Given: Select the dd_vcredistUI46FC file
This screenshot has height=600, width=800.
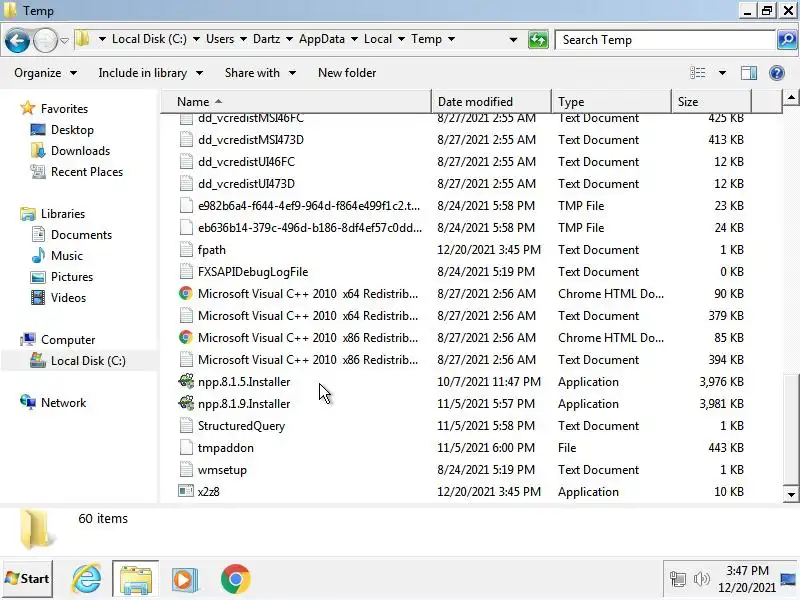Looking at the screenshot, I should pyautogui.click(x=246, y=162).
